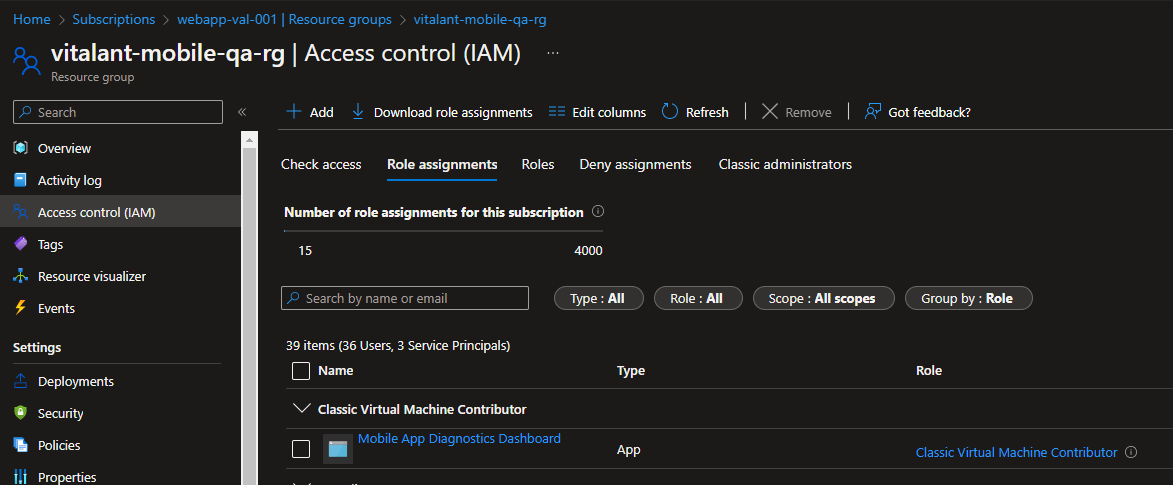Screen dimensions: 1173x485
Task: Focus the sidebar Search box
Action: (117, 112)
